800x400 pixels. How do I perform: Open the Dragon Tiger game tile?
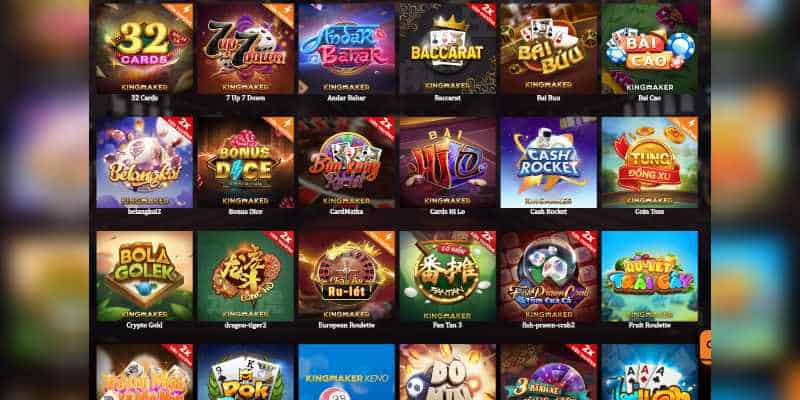[245, 276]
